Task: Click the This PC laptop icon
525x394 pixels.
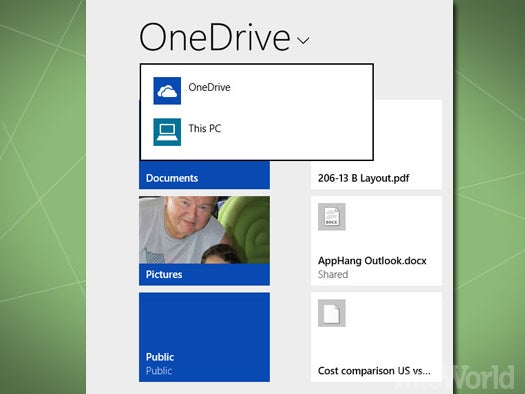Action: [x=167, y=132]
